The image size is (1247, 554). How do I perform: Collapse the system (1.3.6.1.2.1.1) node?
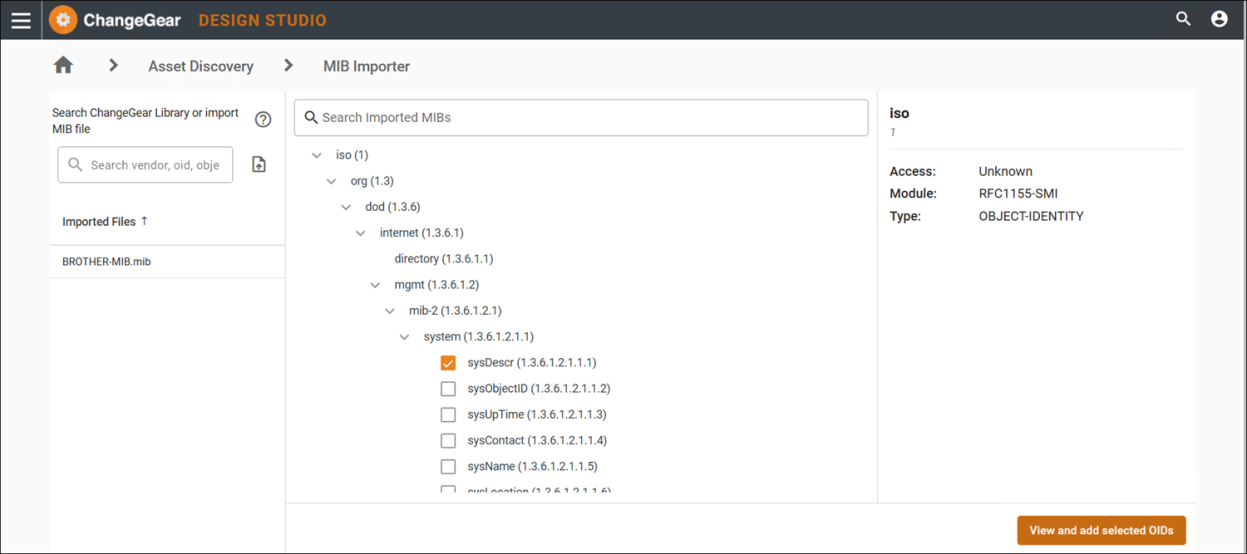405,338
